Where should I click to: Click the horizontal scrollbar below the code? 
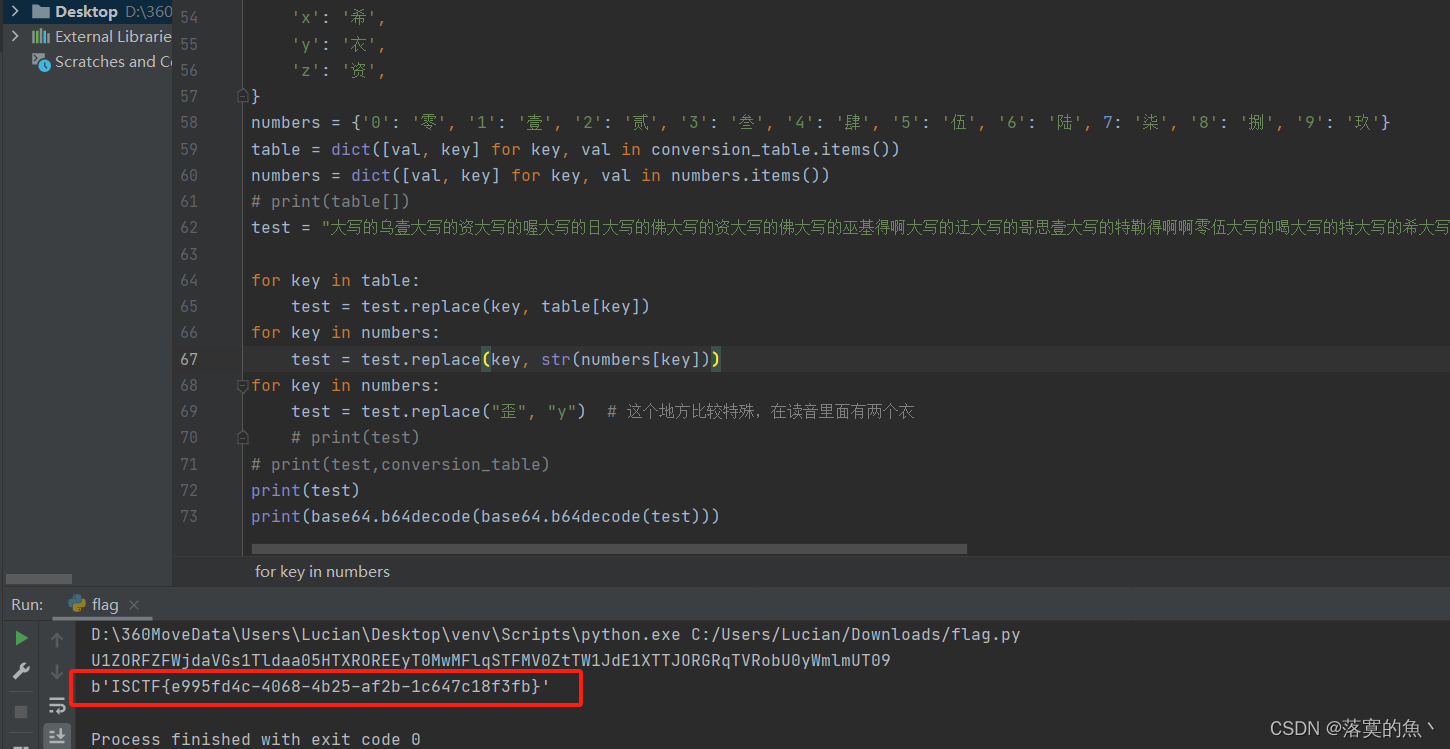point(610,548)
